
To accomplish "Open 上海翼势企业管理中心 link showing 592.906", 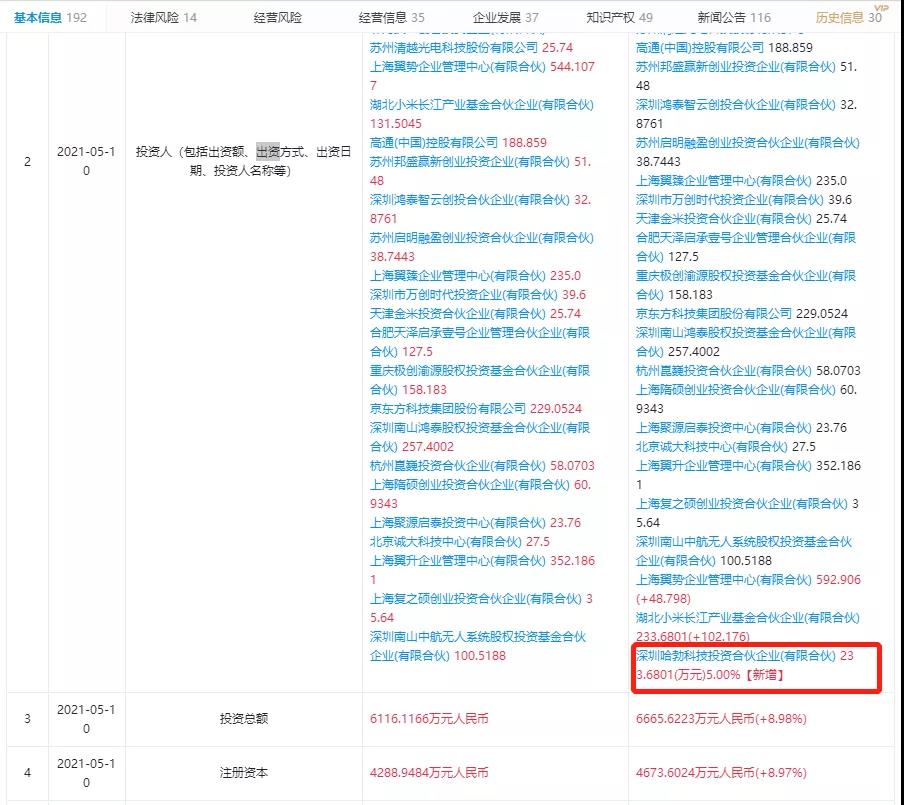I will pos(724,580).
